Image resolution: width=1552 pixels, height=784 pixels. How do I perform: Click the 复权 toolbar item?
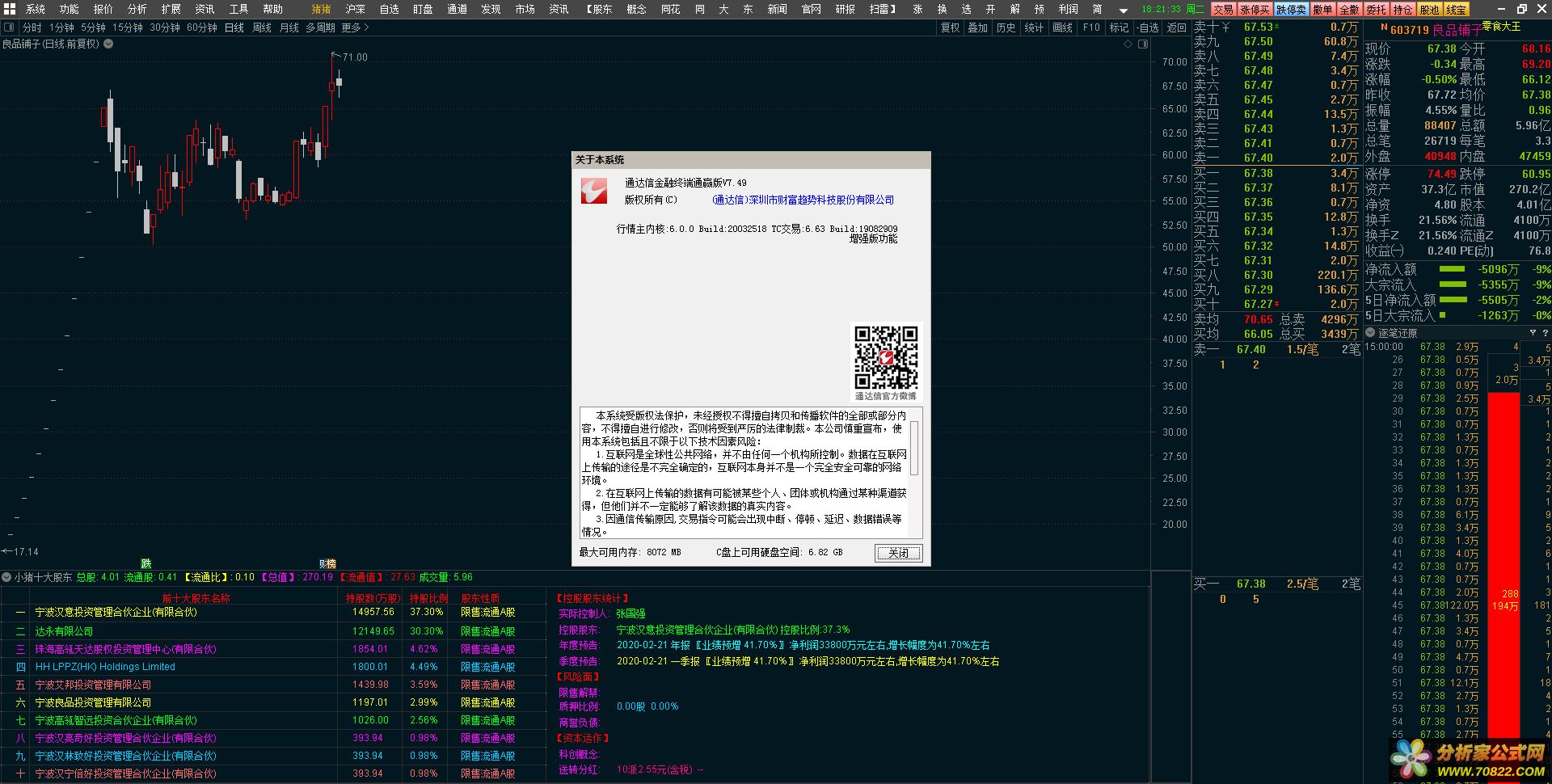click(951, 27)
